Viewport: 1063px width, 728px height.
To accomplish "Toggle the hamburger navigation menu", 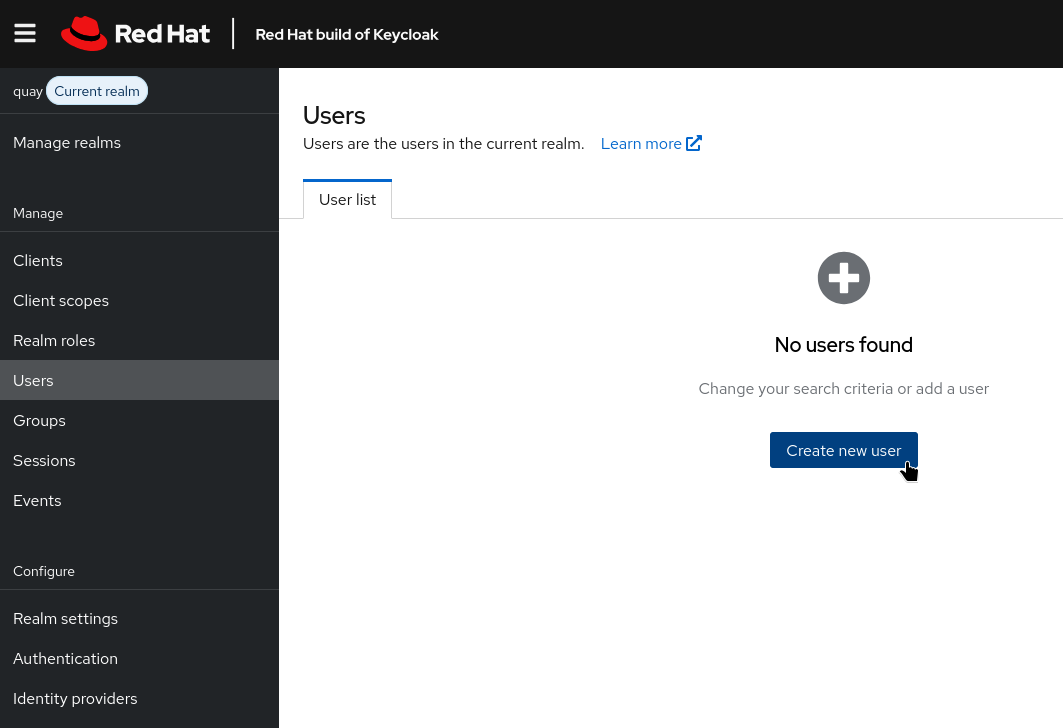I will [x=25, y=33].
